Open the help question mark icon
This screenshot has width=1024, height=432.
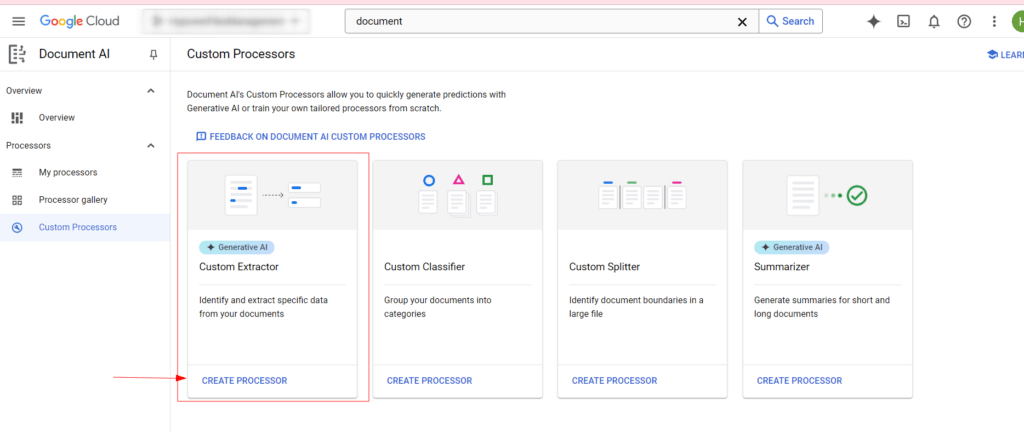point(964,21)
